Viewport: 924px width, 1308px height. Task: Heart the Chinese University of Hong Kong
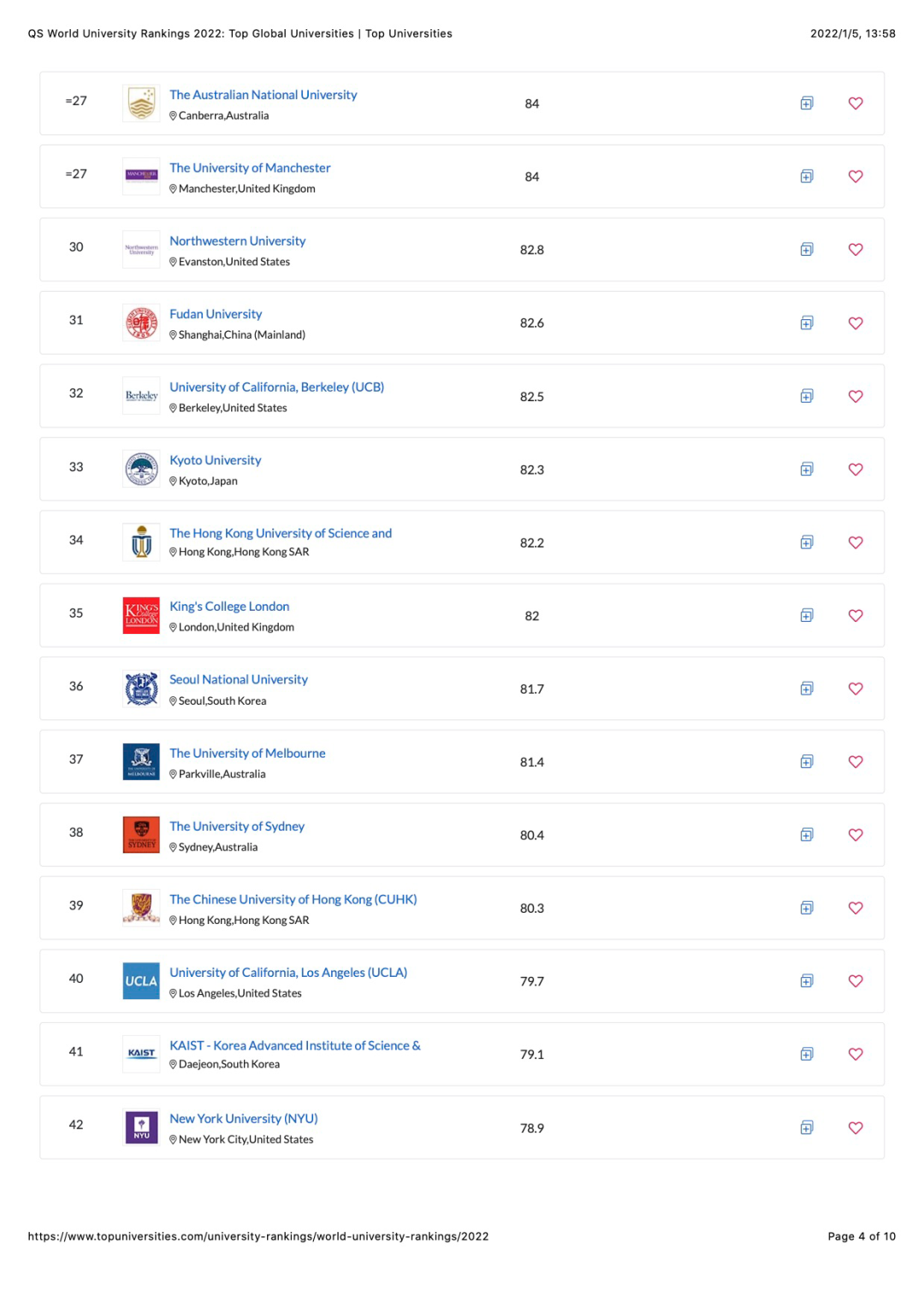coord(856,908)
